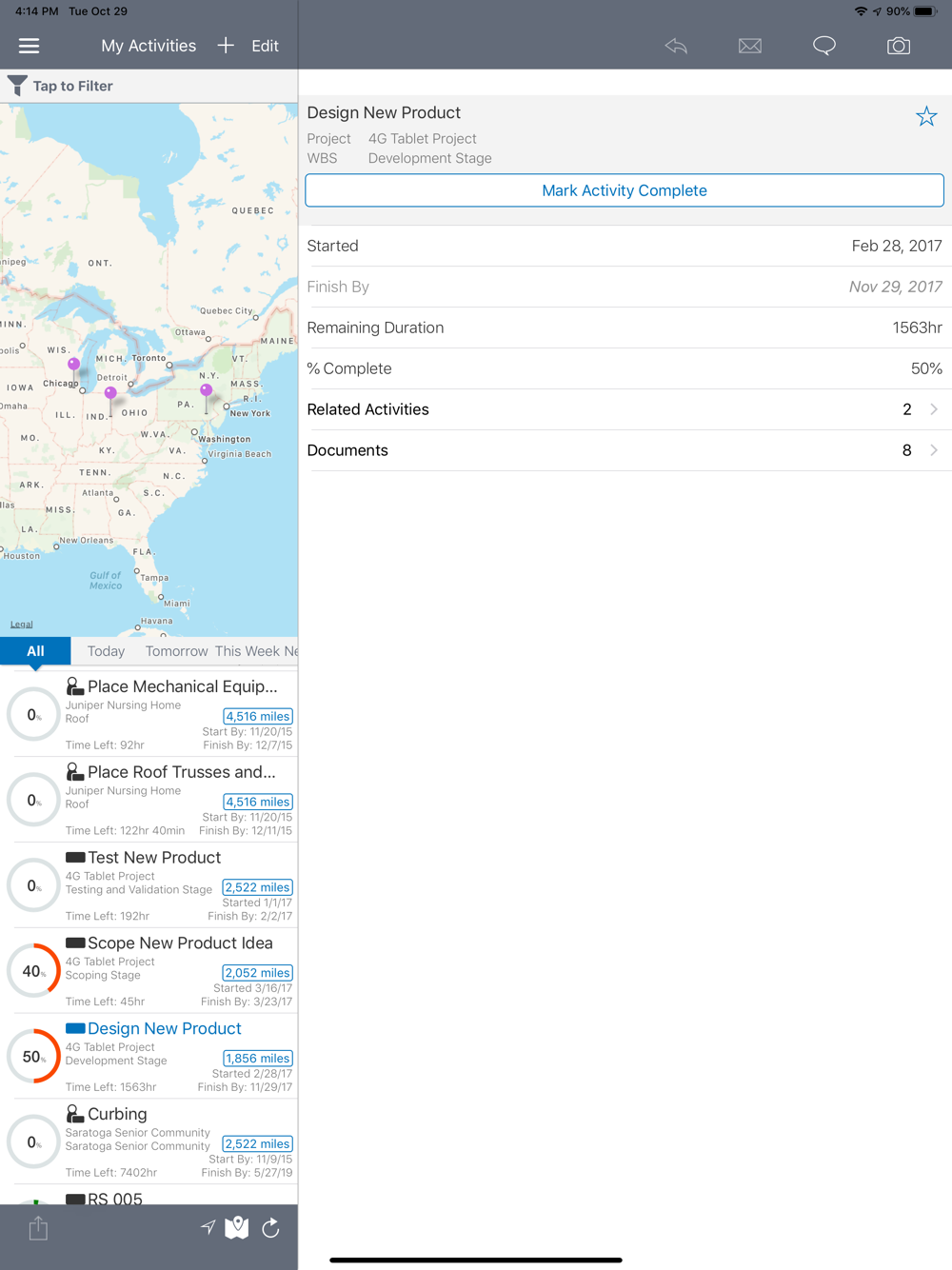The height and width of the screenshot is (1270, 952).
Task: Open the email envelope icon
Action: click(x=750, y=46)
